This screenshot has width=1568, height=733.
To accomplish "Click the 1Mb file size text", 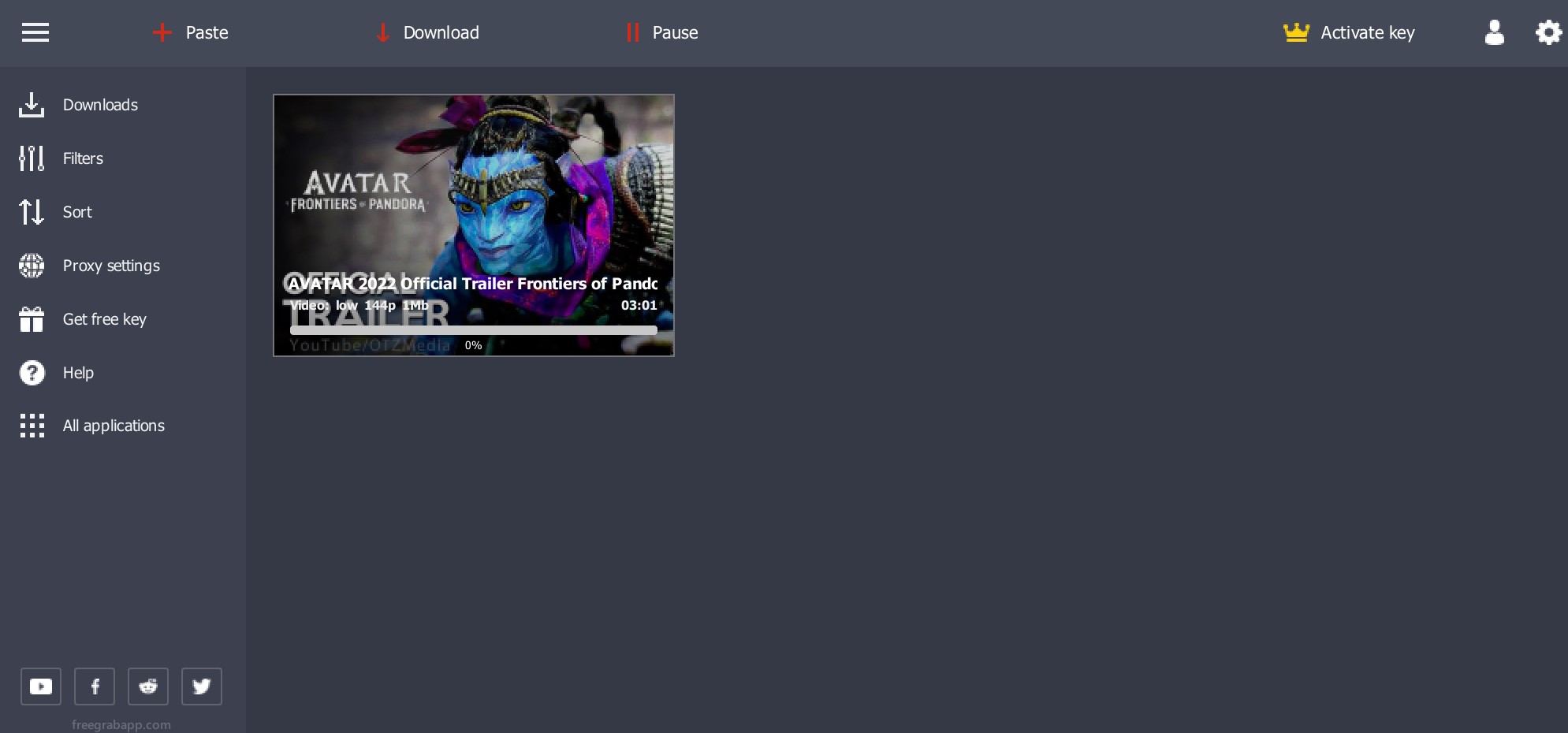I will 415,306.
